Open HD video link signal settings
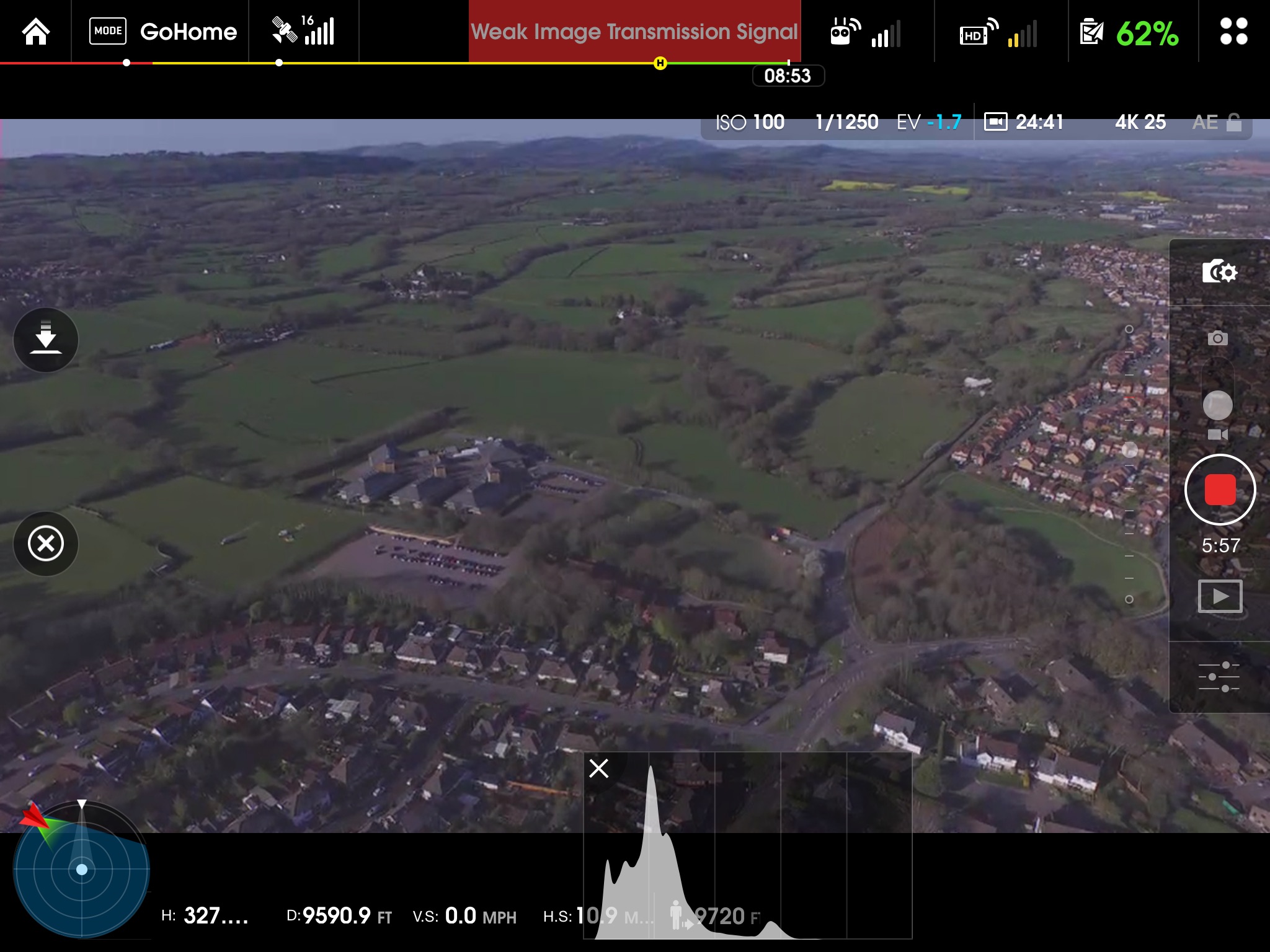The width and height of the screenshot is (1270, 952). (x=998, y=33)
